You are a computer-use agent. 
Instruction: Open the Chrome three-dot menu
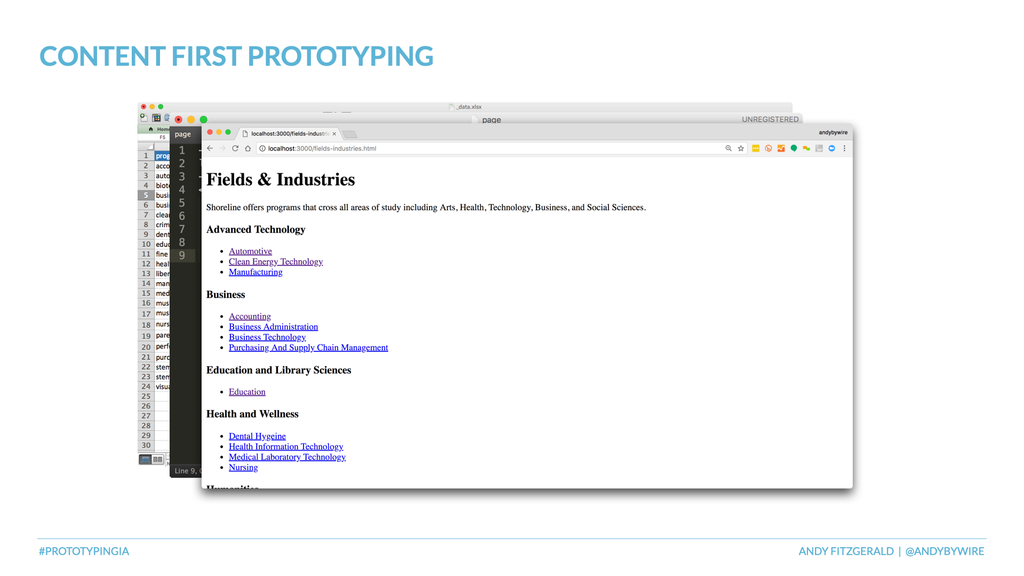(844, 148)
